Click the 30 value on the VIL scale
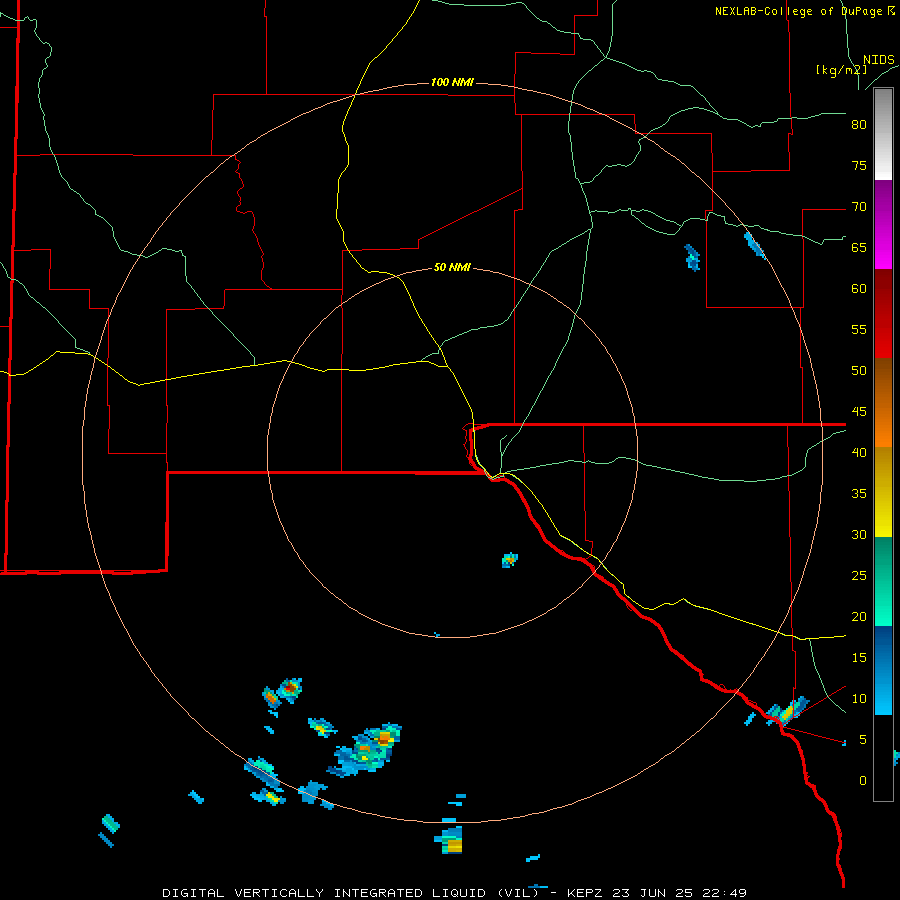The width and height of the screenshot is (900, 900). (x=859, y=534)
